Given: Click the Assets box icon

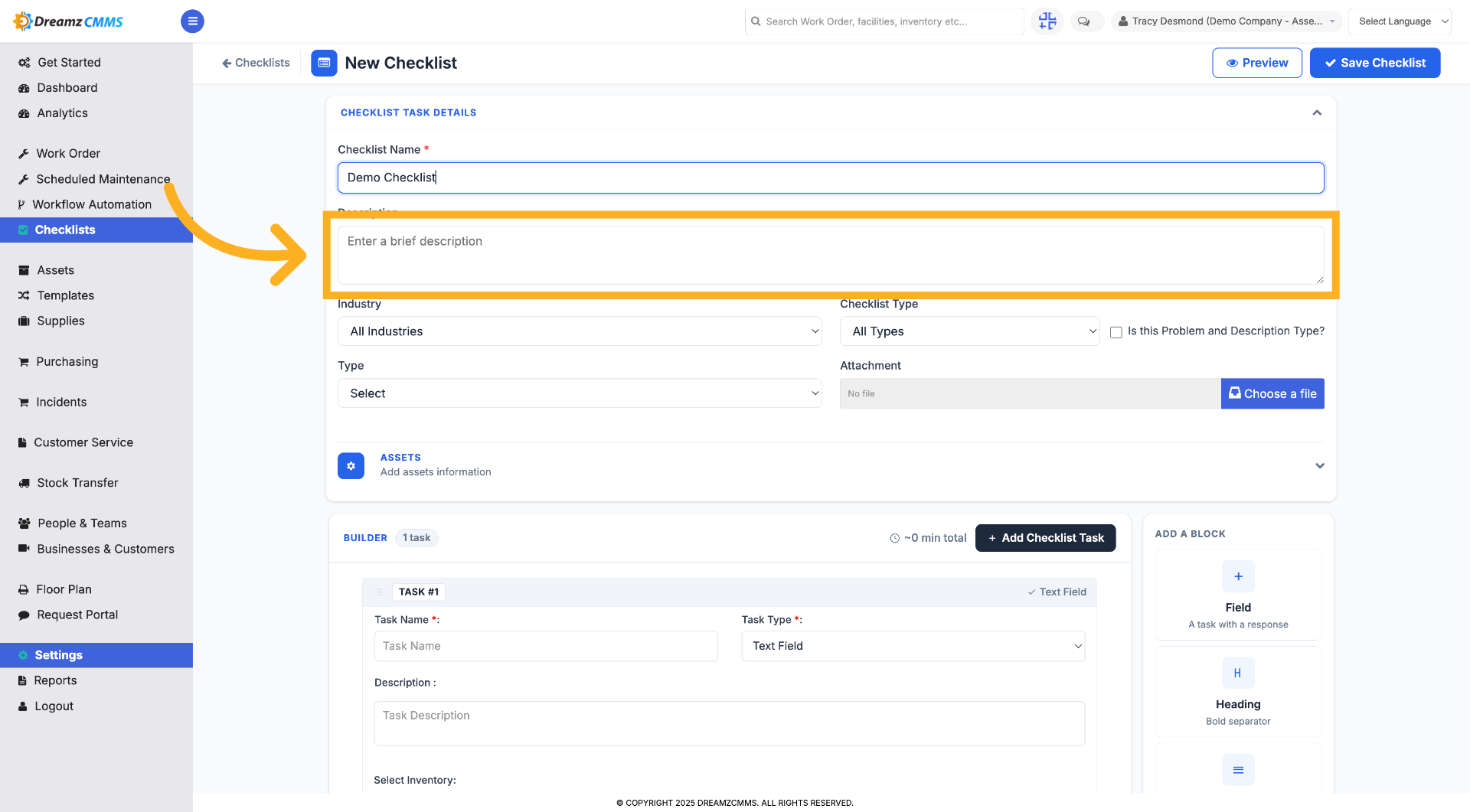Looking at the screenshot, I should [24, 271].
